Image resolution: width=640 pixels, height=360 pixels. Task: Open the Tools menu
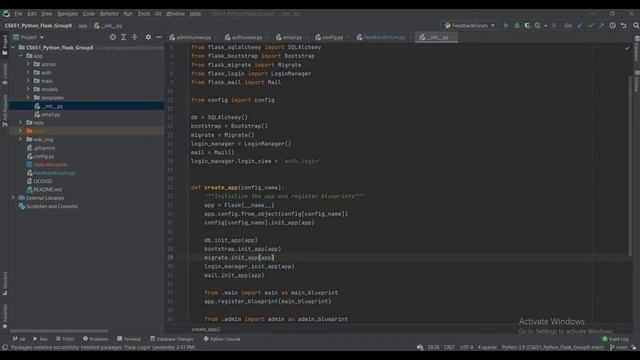click(143, 13)
